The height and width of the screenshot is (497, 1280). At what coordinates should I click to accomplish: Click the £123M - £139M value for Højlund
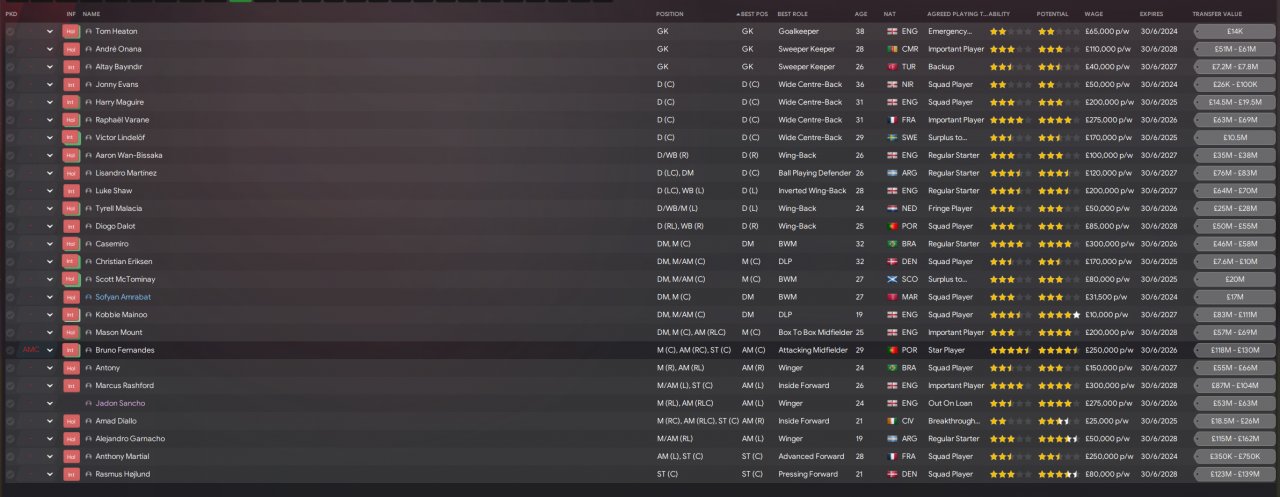(x=1234, y=474)
